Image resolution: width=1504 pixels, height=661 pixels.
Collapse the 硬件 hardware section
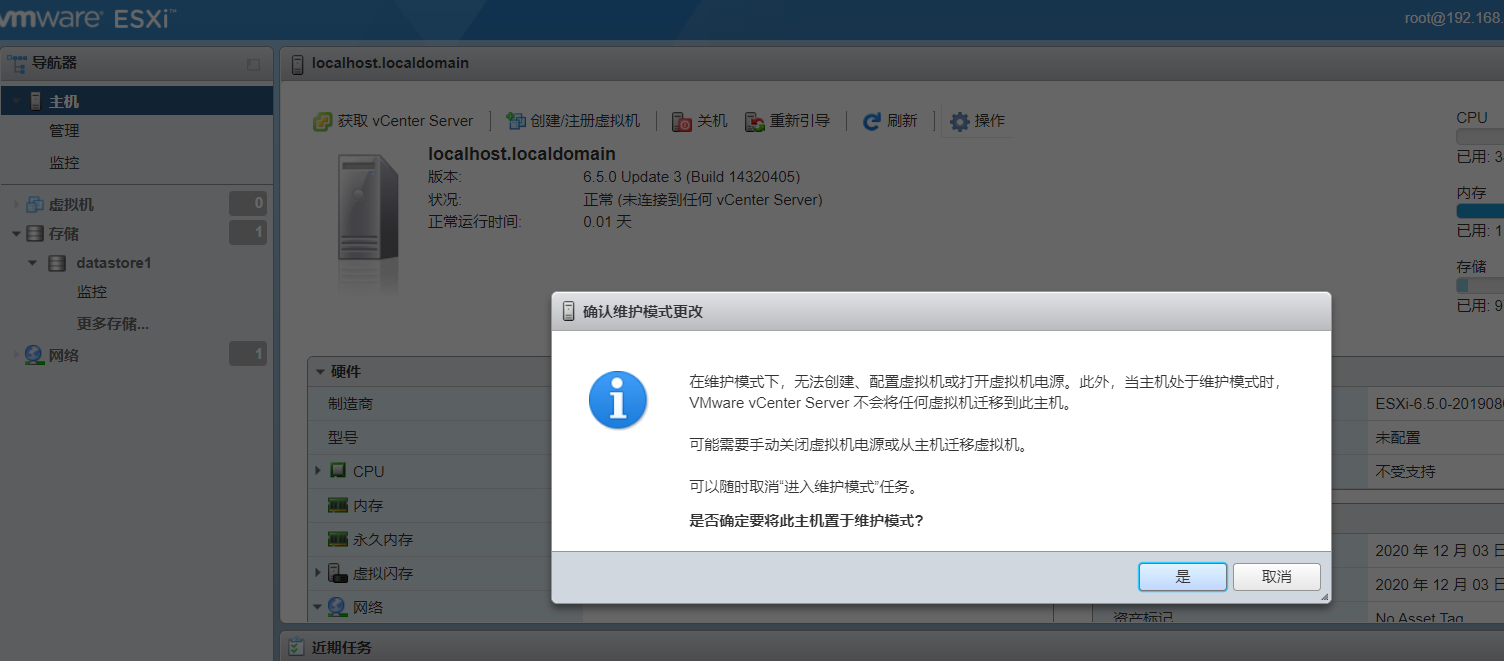321,371
